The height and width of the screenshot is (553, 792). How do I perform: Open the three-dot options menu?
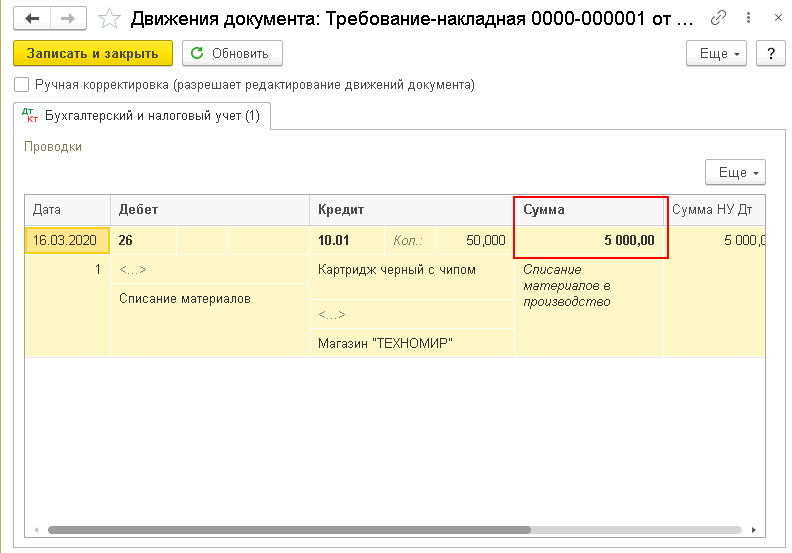pos(748,18)
